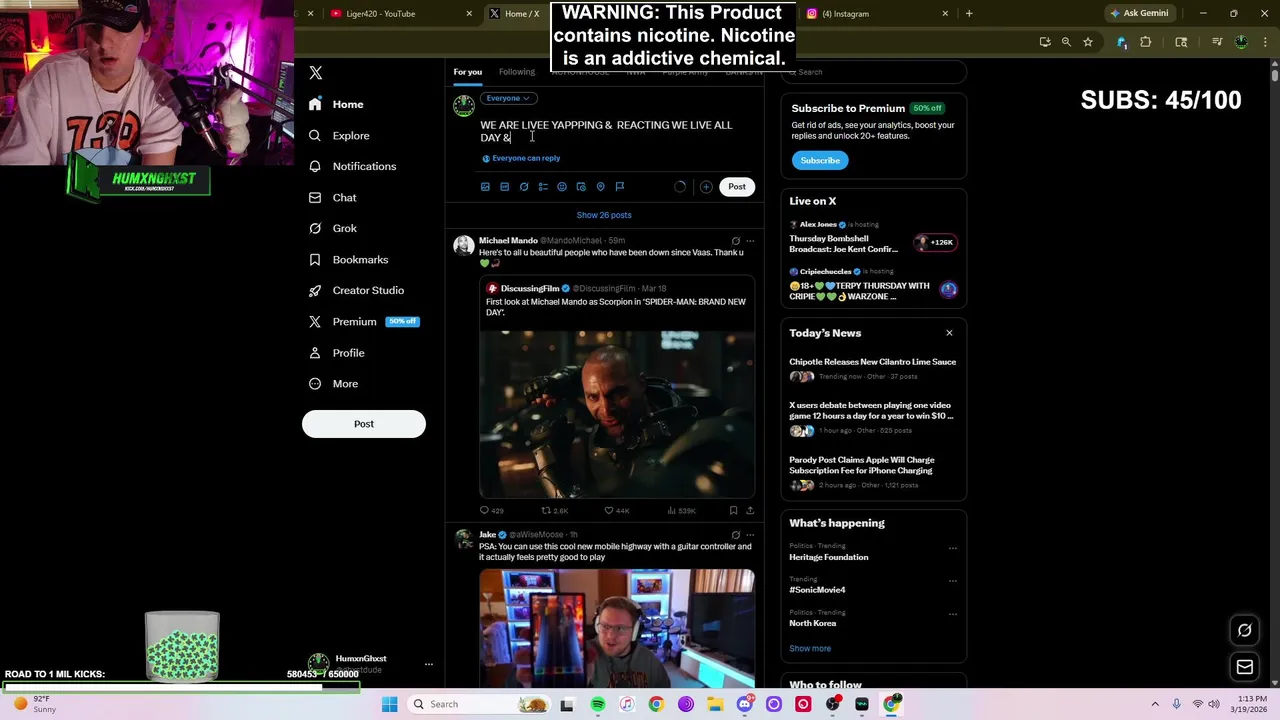This screenshot has width=1280, height=720.
Task: Open Explore in the X sidebar
Action: tap(339, 135)
